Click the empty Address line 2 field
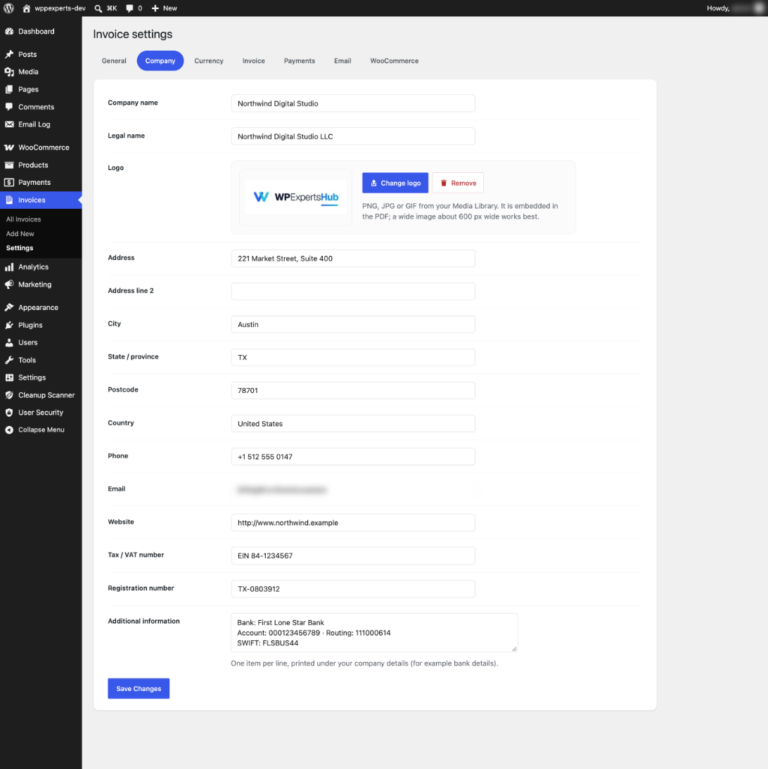The width and height of the screenshot is (768, 769). click(x=353, y=291)
